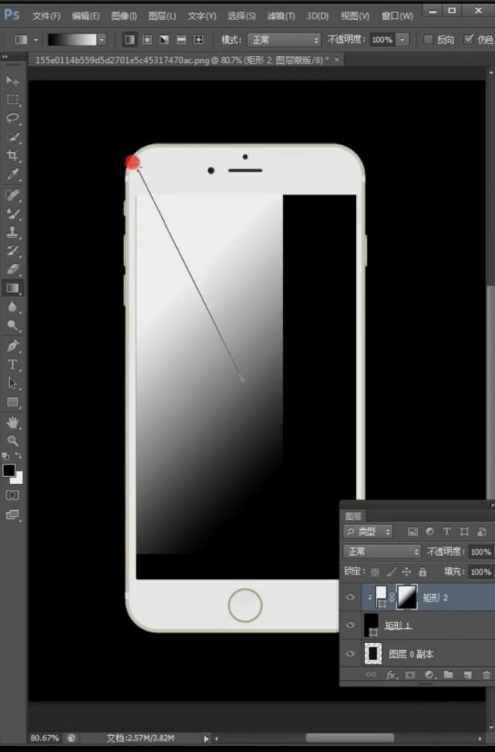
Task: Select the Horizontal Type tool
Action: click(x=12, y=364)
